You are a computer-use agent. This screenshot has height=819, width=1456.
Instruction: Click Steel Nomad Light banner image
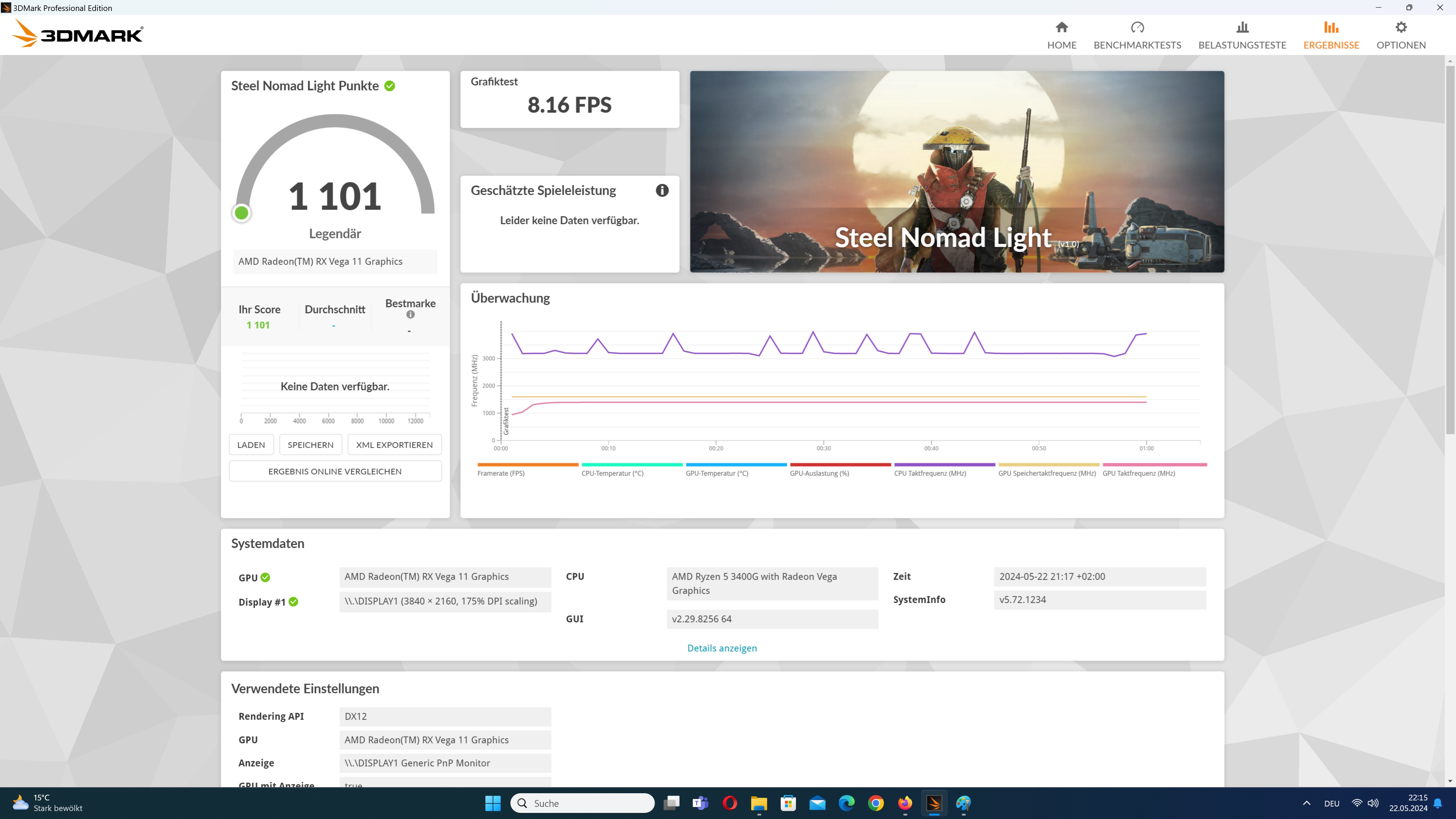[956, 171]
